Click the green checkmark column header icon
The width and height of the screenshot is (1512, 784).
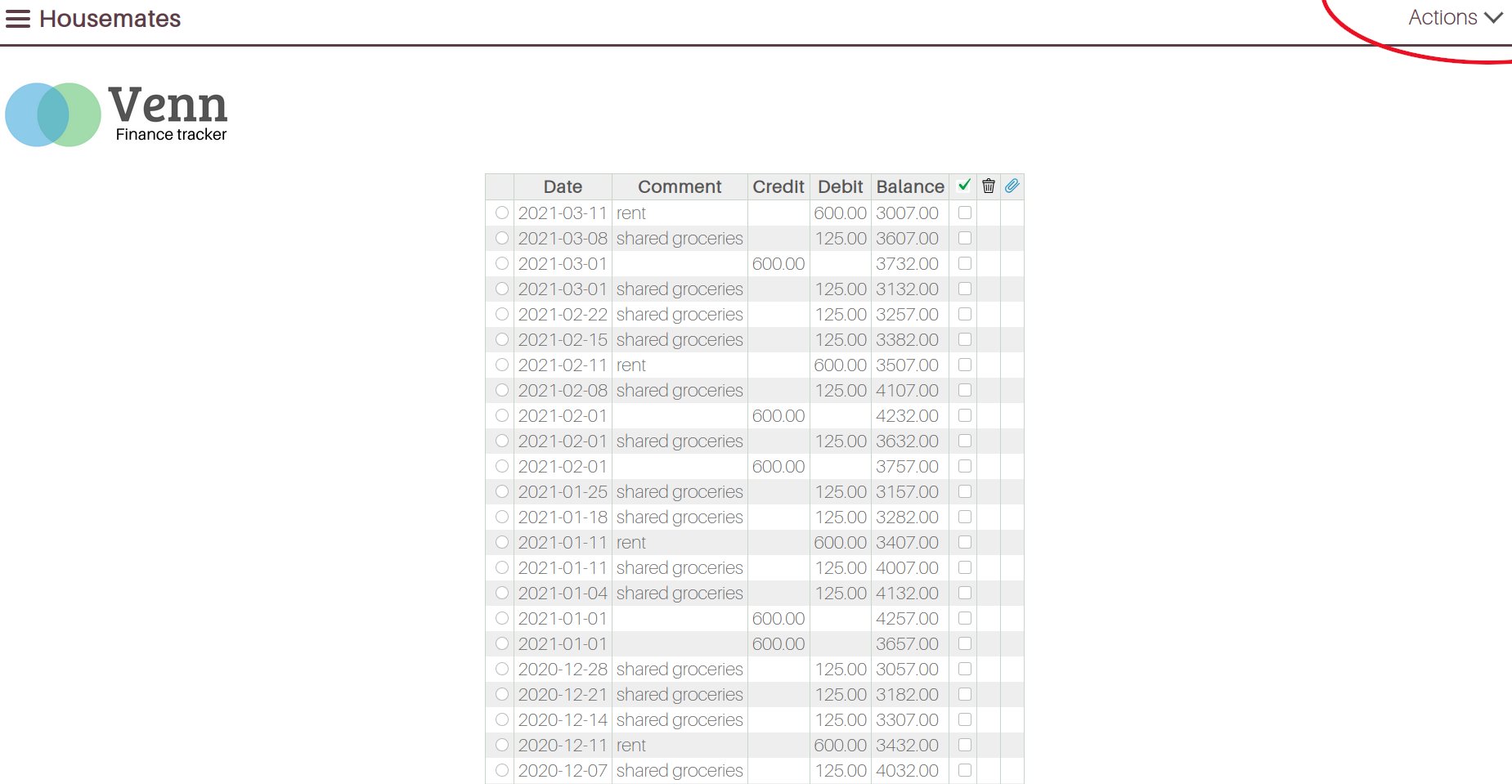pos(964,186)
